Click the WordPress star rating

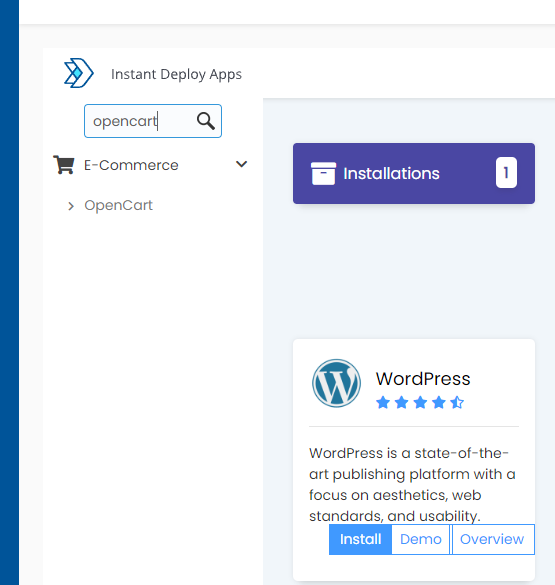(420, 403)
